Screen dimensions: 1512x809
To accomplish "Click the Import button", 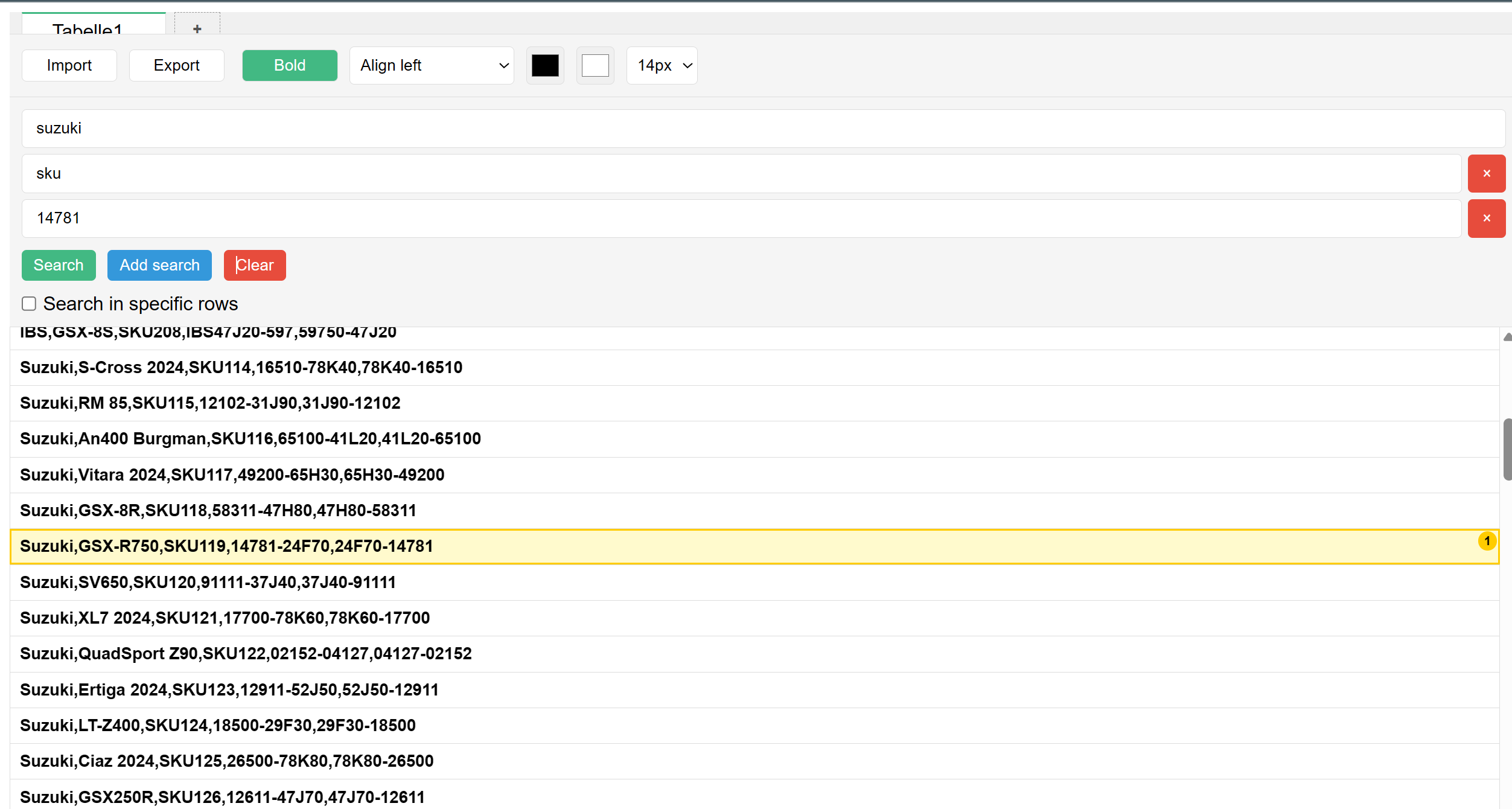I will tap(69, 65).
